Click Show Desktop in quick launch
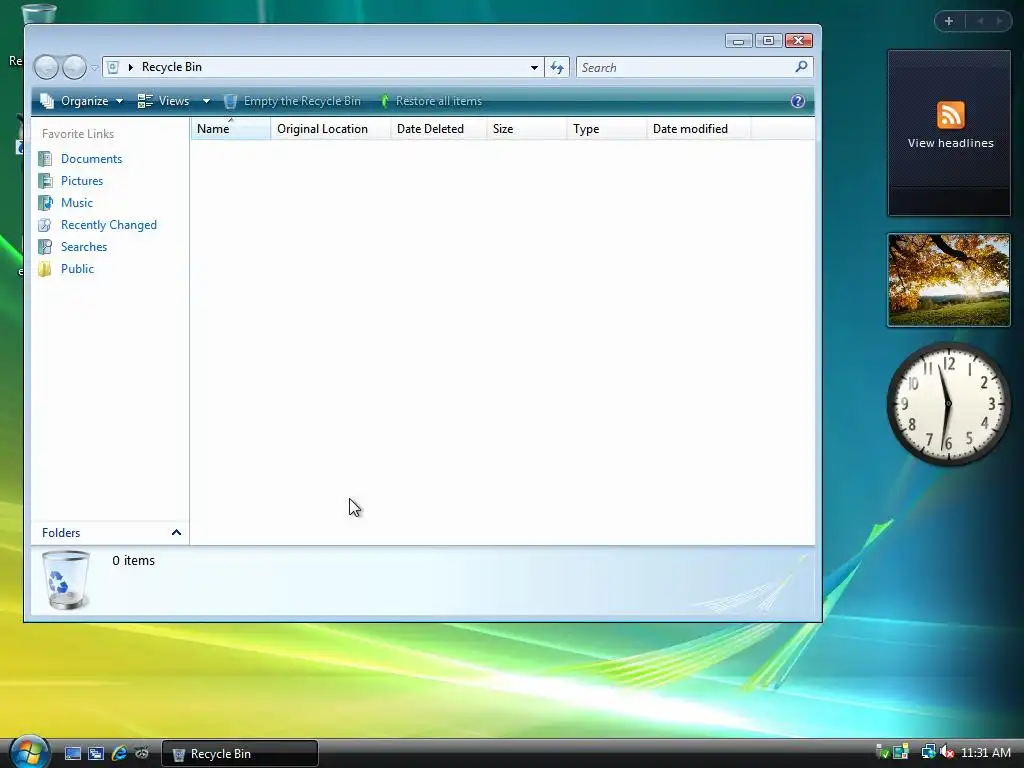 [x=73, y=754]
